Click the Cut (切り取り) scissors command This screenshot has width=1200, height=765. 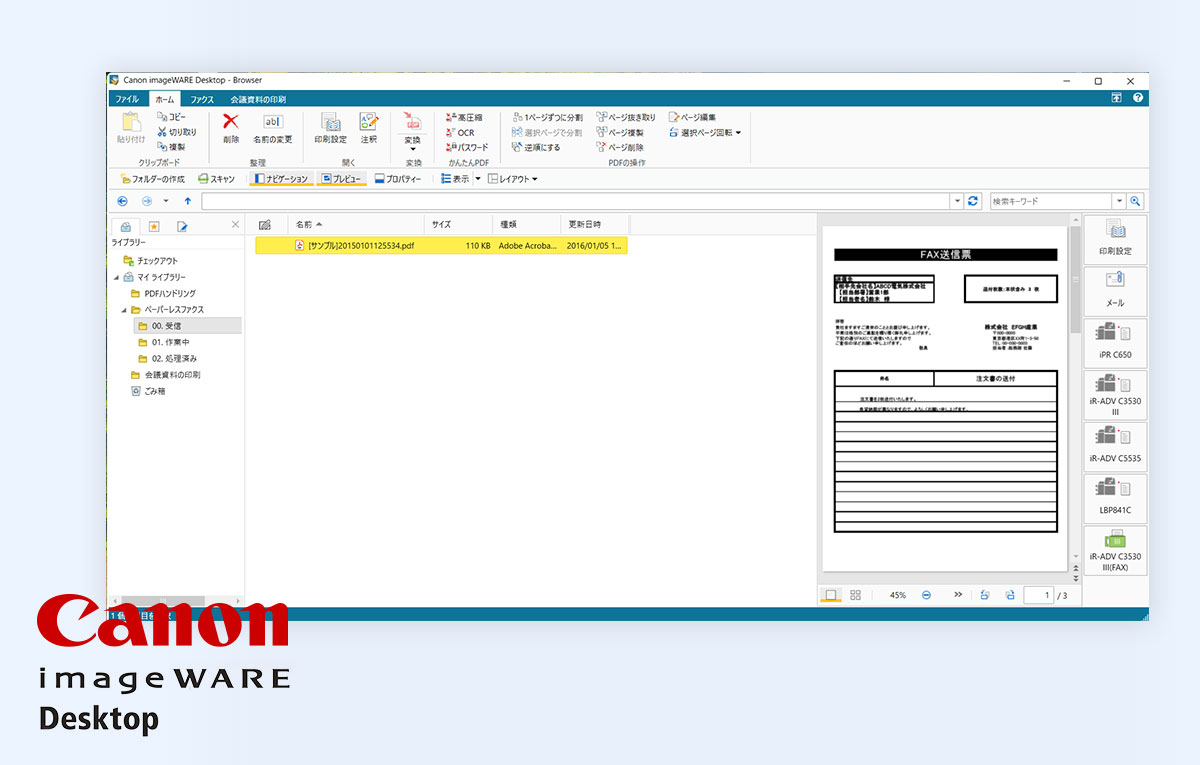click(177, 132)
